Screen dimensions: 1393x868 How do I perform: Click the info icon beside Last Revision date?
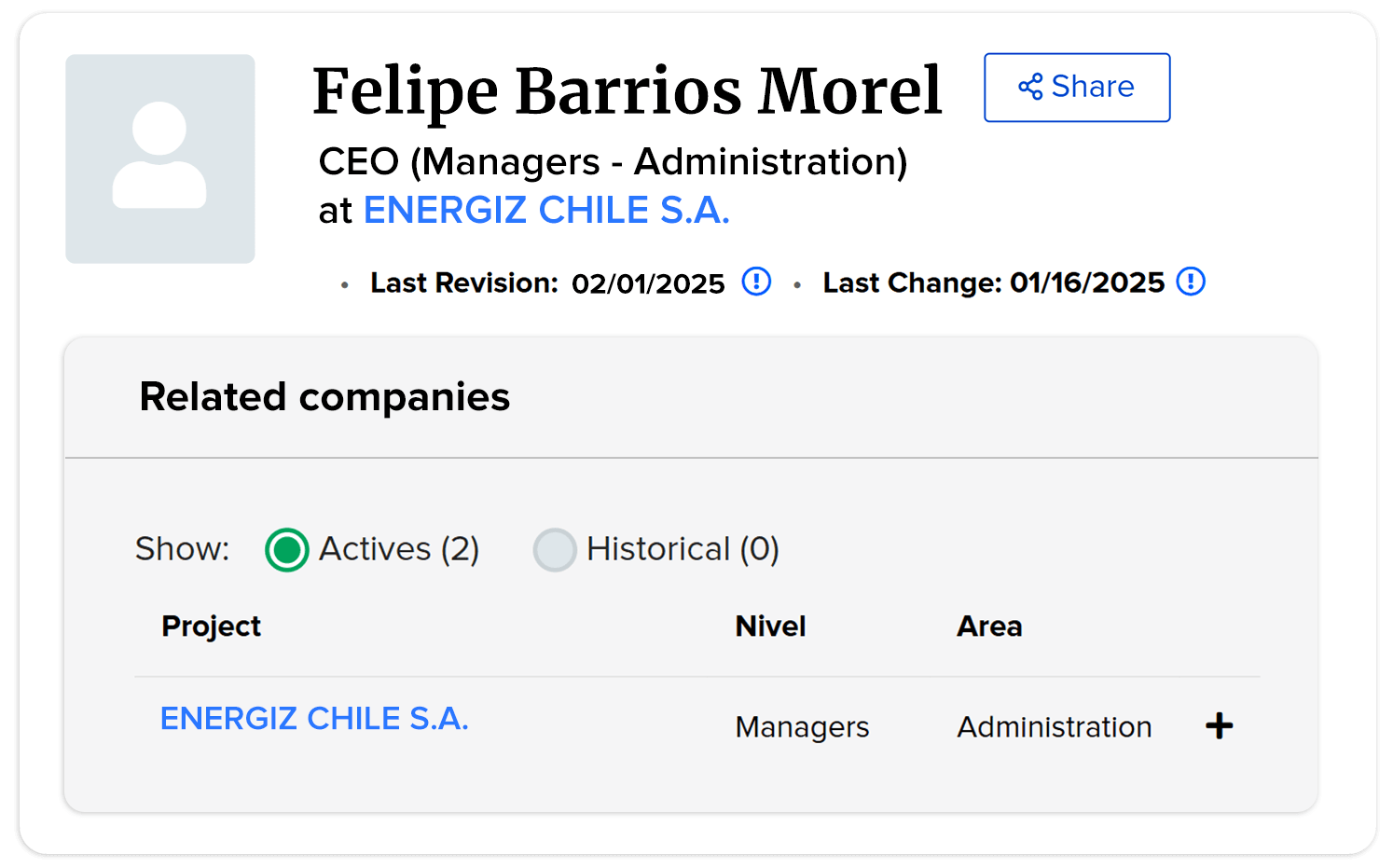click(x=756, y=282)
